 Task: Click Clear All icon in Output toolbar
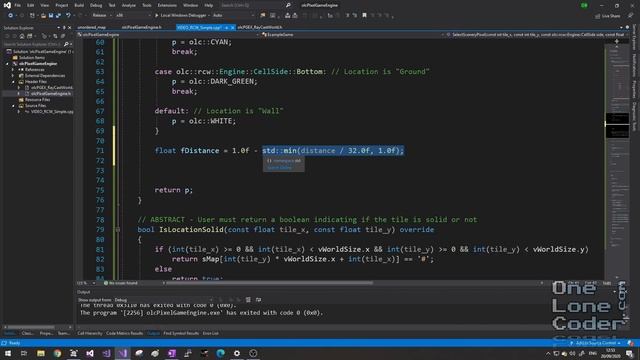click(248, 300)
